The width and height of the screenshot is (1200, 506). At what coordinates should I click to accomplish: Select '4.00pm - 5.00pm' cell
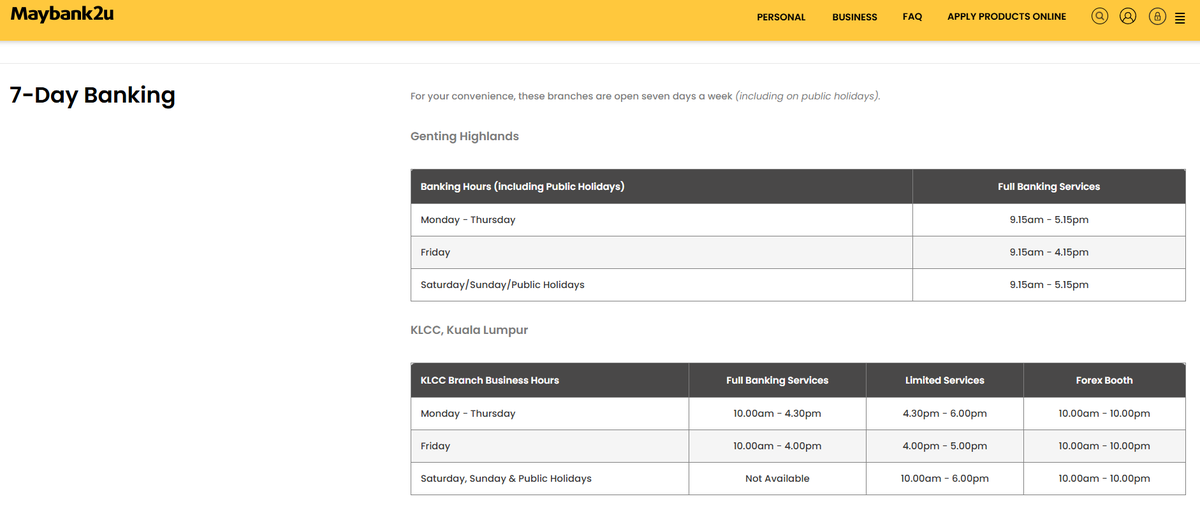[x=944, y=446]
